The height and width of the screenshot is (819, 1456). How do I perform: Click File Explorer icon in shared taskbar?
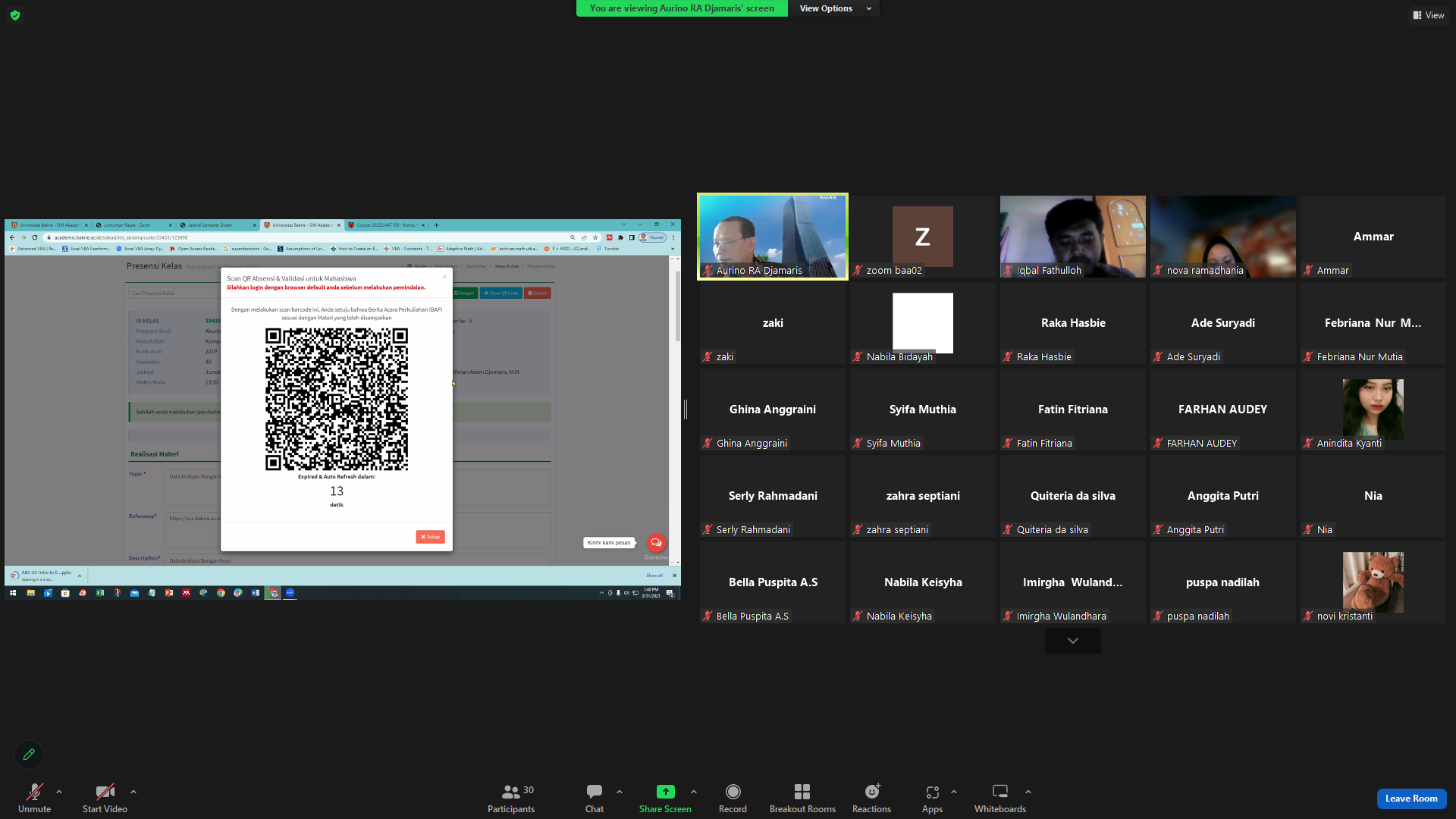(x=30, y=593)
